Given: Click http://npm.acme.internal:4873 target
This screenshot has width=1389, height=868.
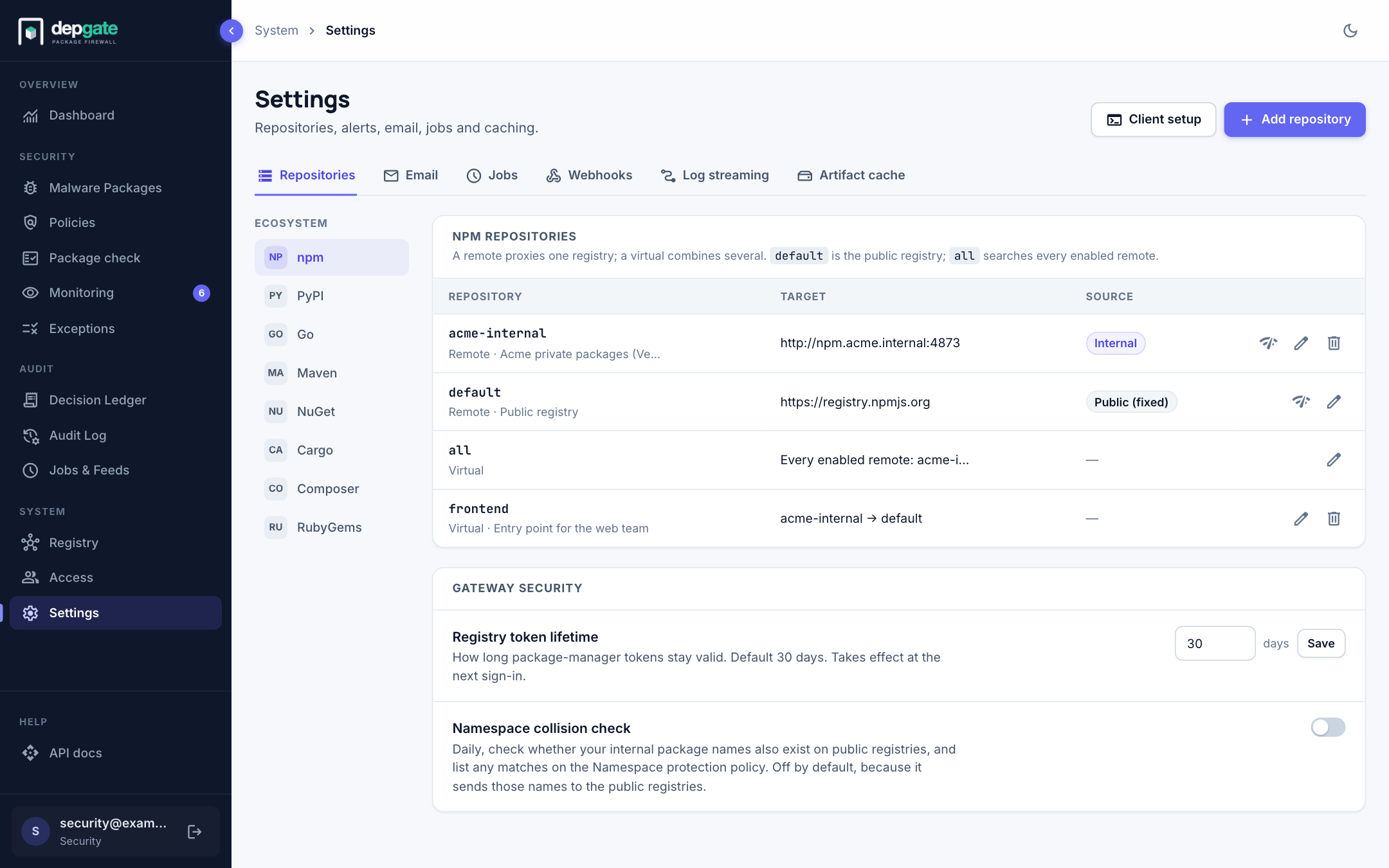Looking at the screenshot, I should click(870, 343).
